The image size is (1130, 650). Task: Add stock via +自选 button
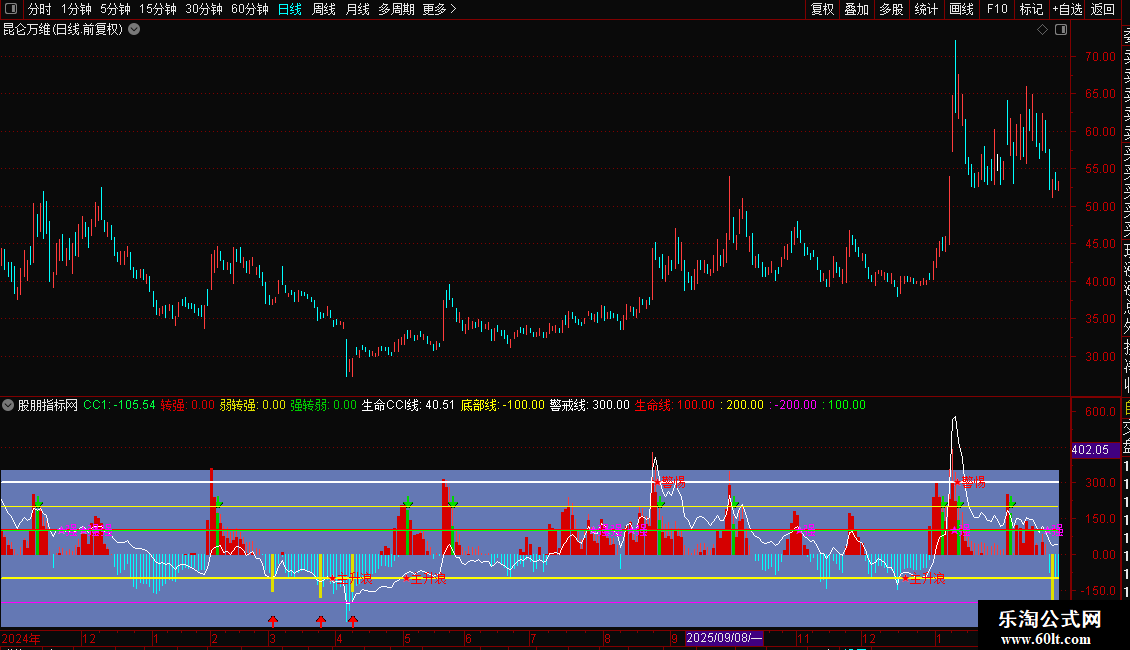tap(1067, 9)
